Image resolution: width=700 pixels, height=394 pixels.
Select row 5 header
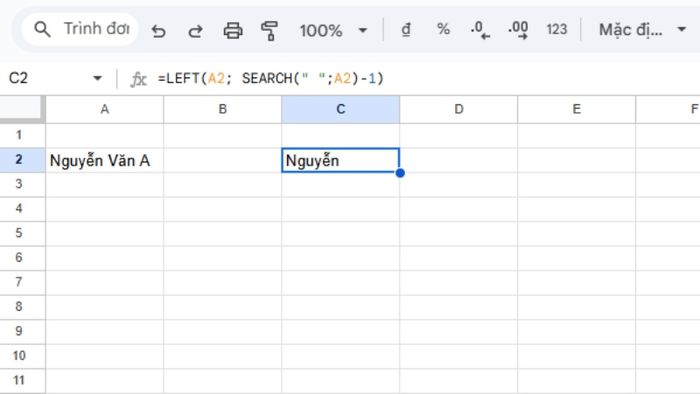[22, 233]
